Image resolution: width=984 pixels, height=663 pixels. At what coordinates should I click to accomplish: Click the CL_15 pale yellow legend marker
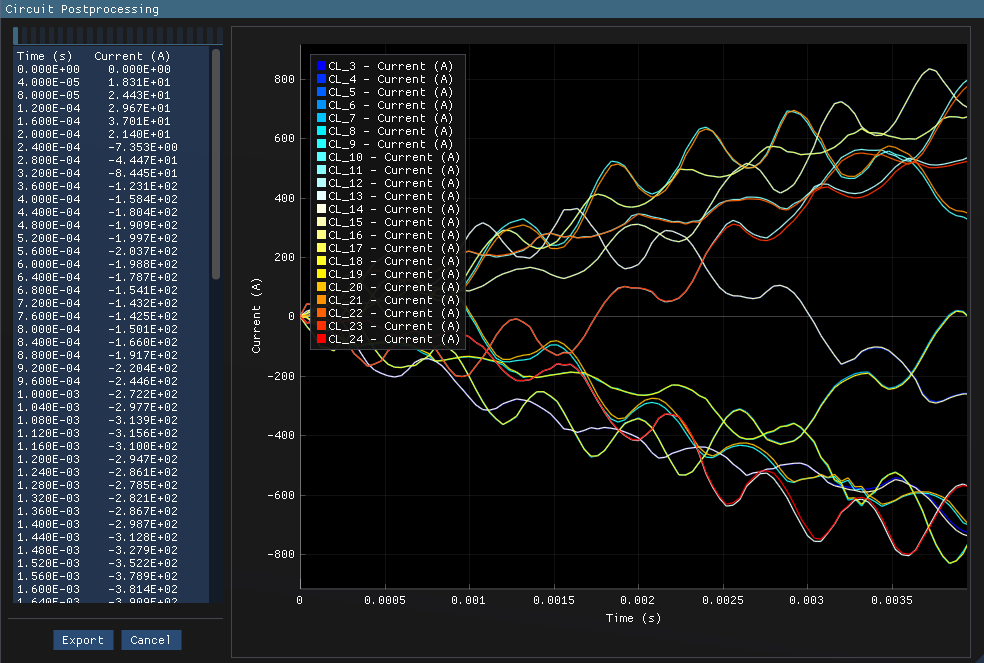[x=321, y=222]
